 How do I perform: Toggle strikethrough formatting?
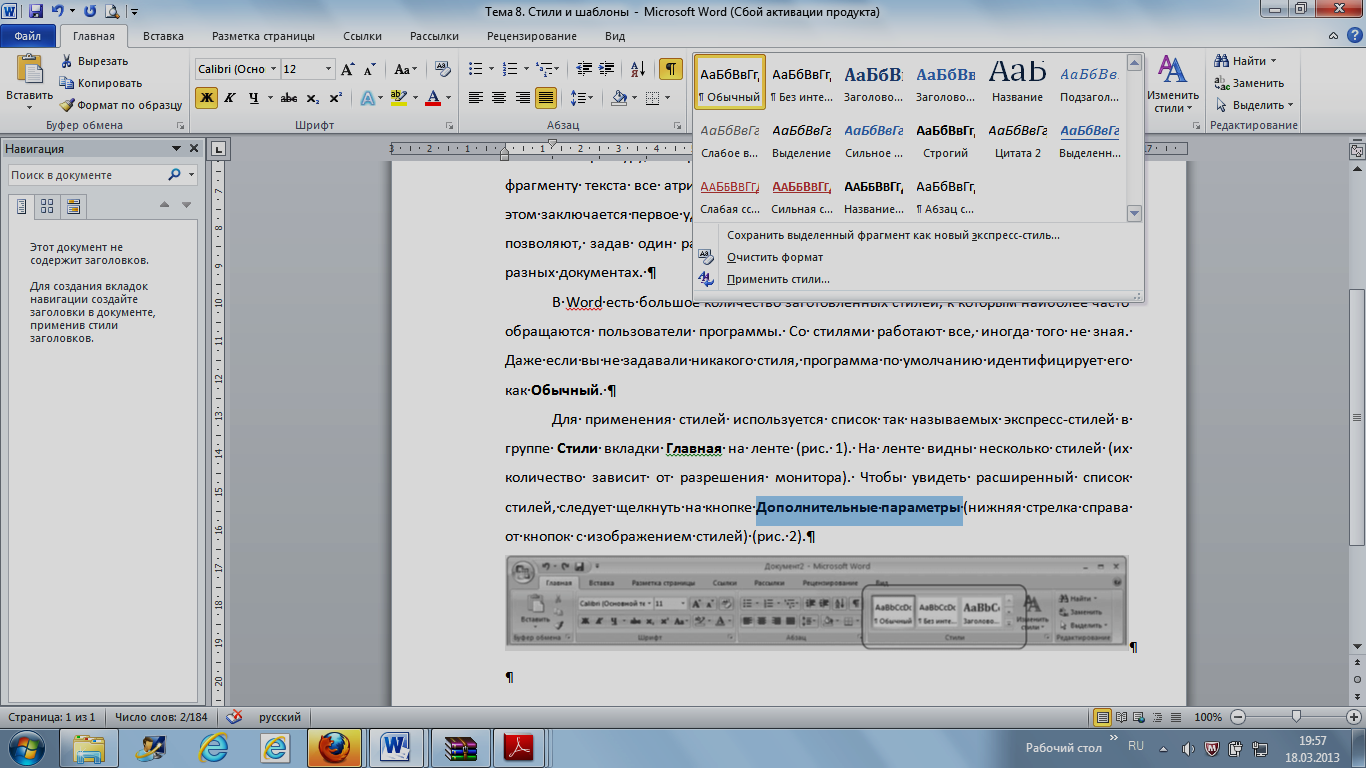point(289,98)
